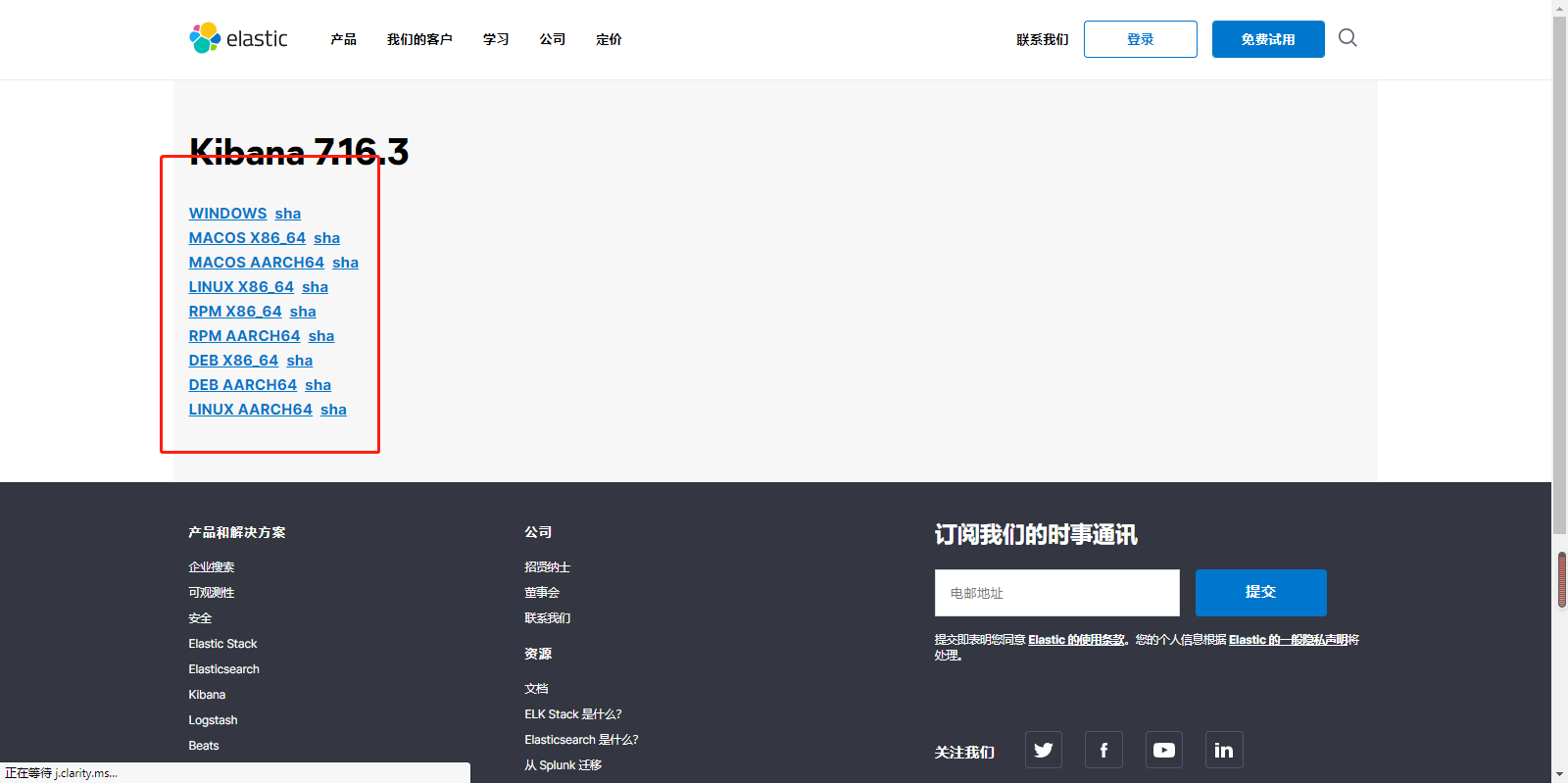Click the Elastic logo

pos(238,38)
